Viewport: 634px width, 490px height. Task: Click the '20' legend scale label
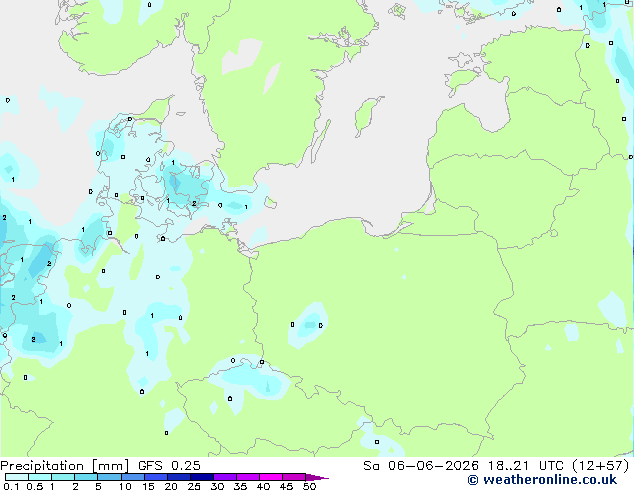(171, 486)
